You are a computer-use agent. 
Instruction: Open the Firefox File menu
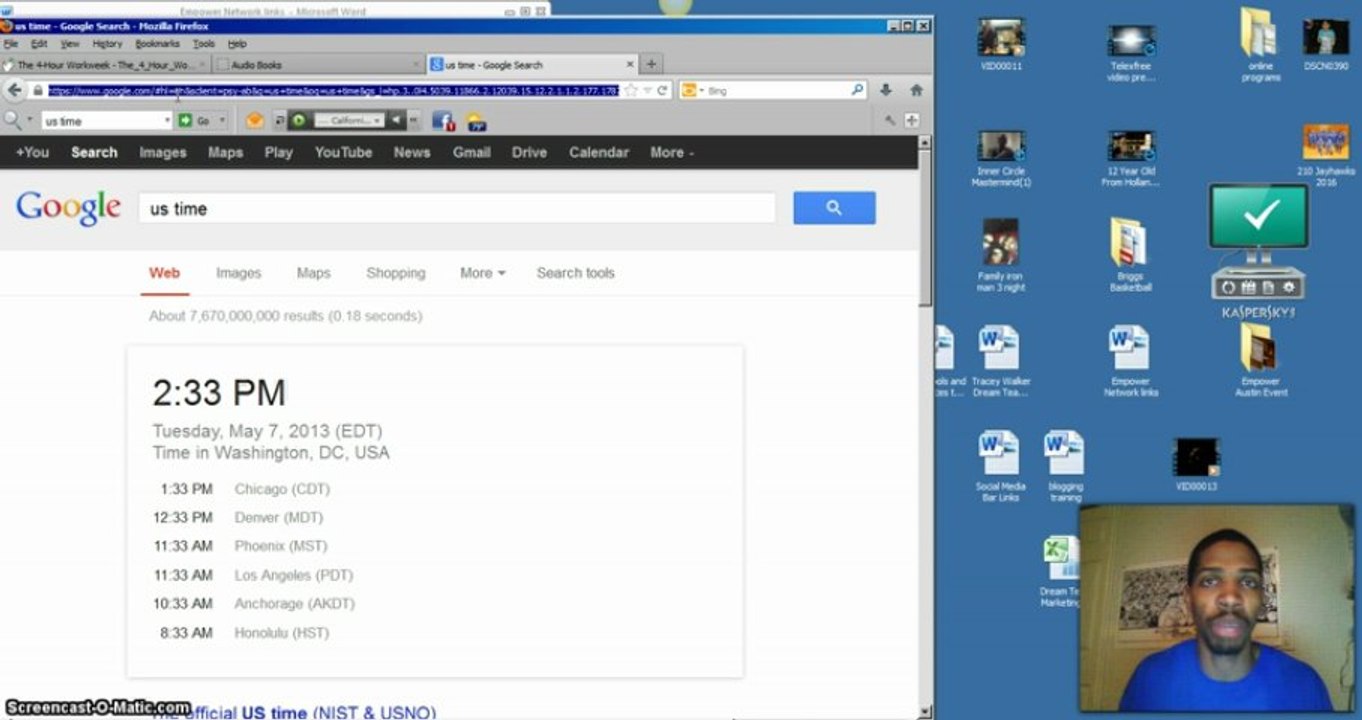point(11,44)
